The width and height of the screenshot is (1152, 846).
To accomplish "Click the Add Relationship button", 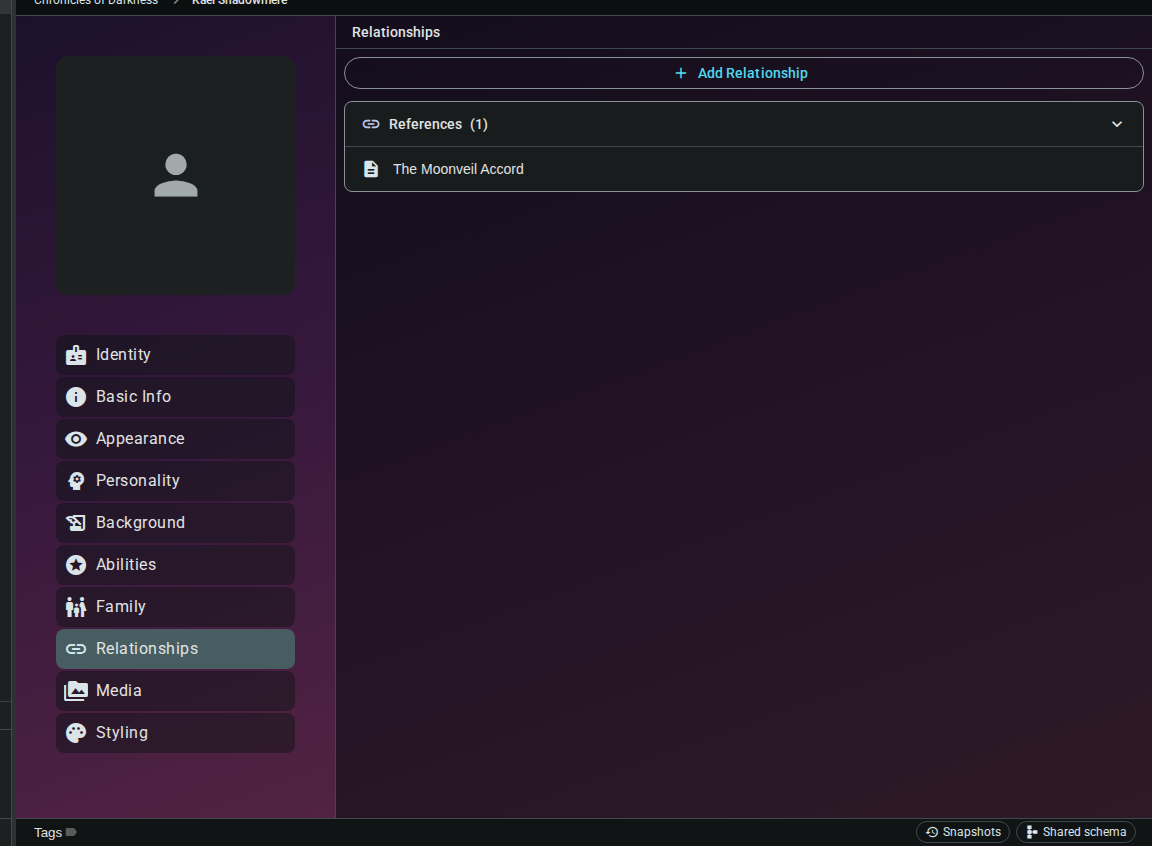I will click(744, 73).
